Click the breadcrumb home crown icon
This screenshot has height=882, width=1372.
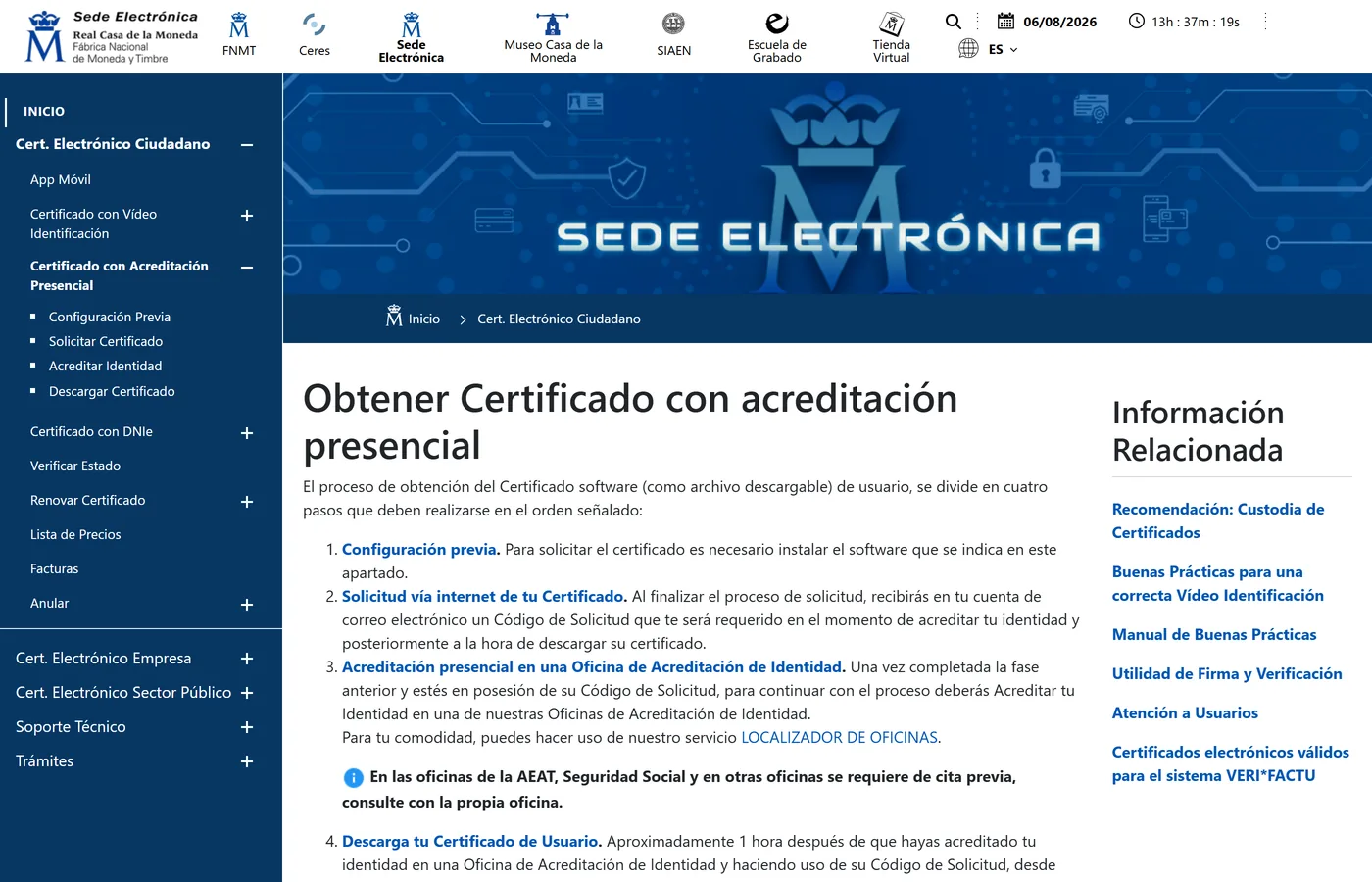click(x=394, y=316)
